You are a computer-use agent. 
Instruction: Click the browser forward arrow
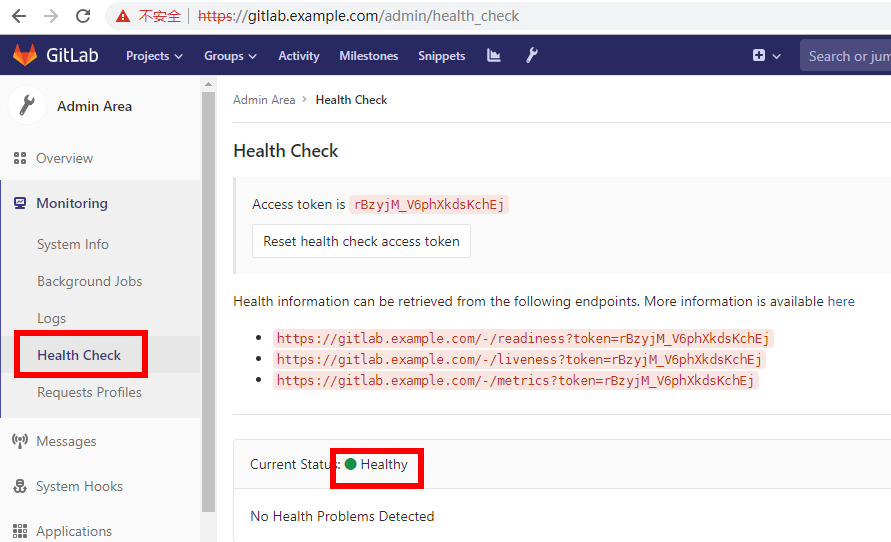point(51,16)
